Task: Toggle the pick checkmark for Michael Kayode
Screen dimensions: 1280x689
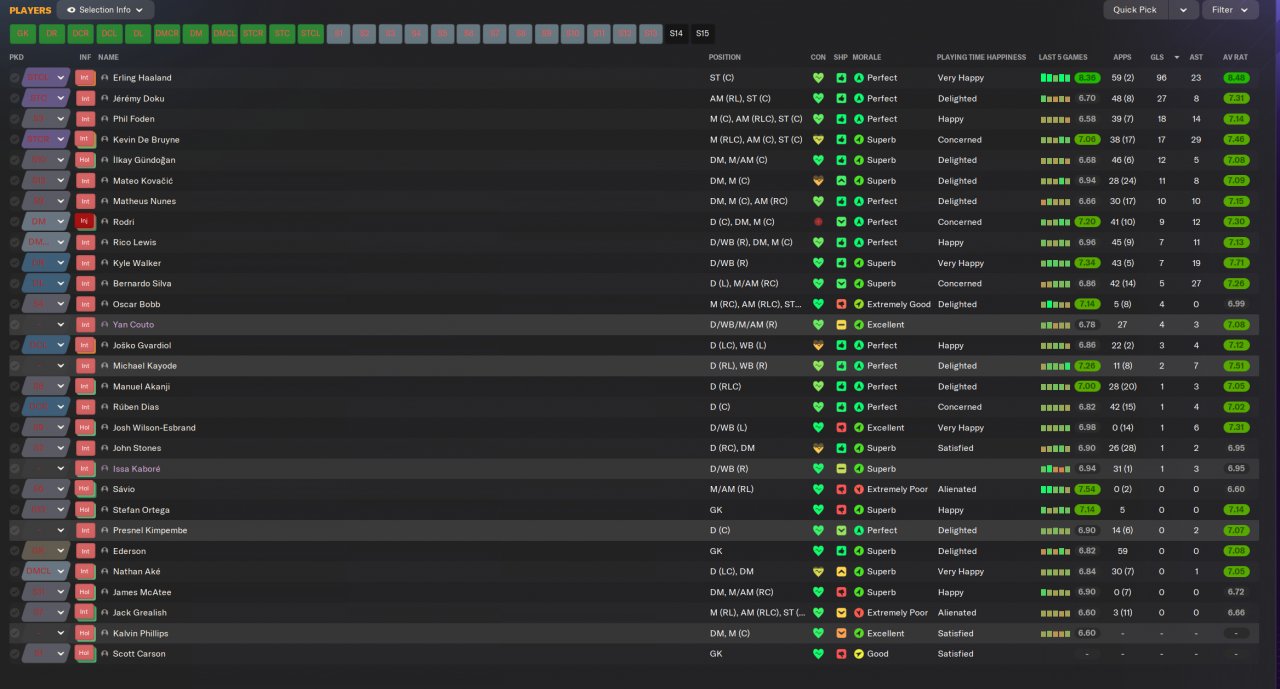Action: coord(14,366)
